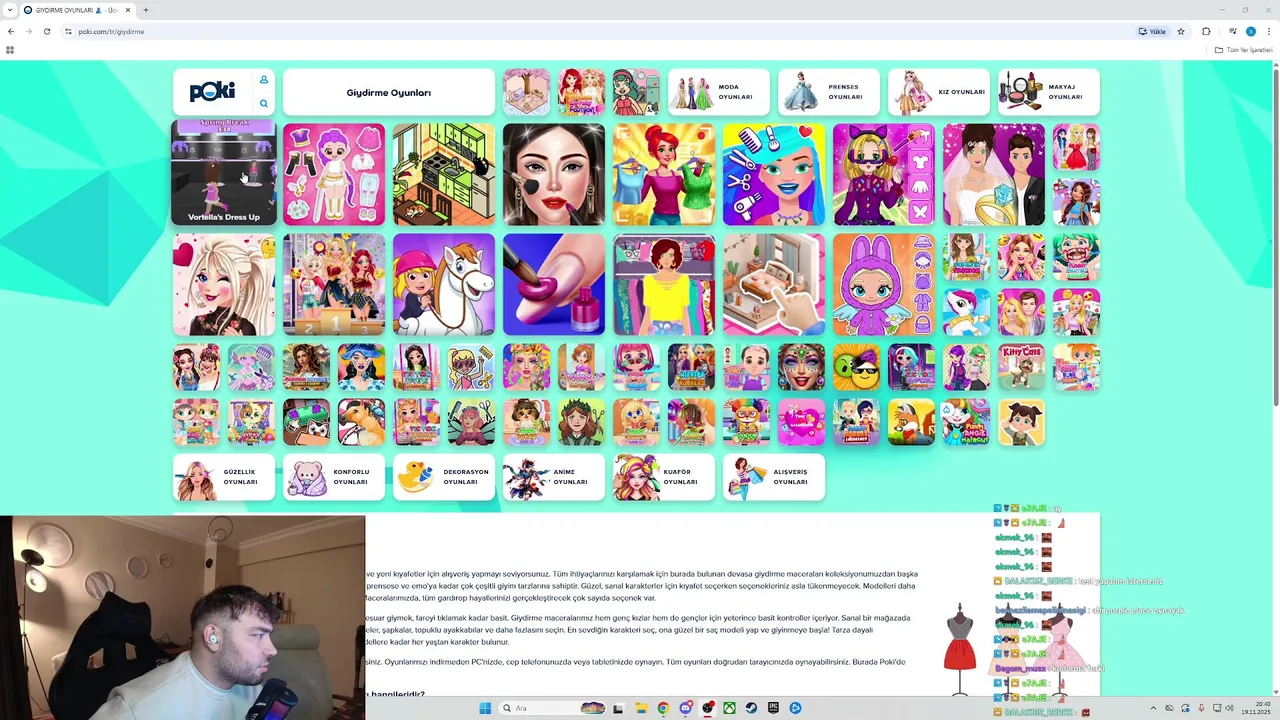Open Google Chrome taskbar icon
This screenshot has height=720, width=1280.
pos(663,708)
